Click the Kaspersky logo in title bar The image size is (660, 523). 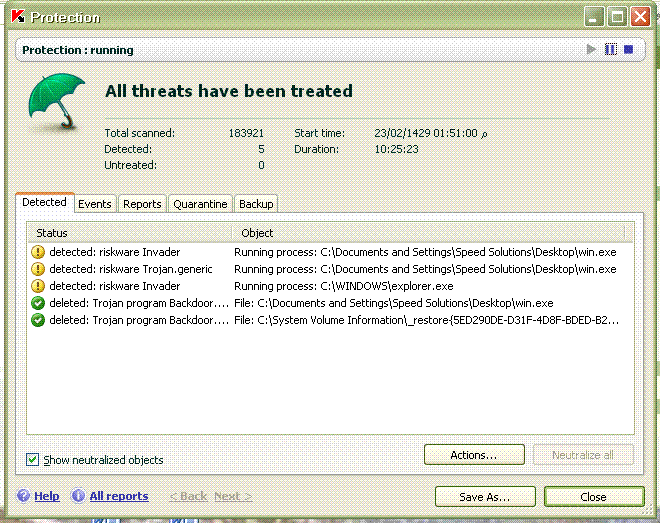[x=18, y=17]
